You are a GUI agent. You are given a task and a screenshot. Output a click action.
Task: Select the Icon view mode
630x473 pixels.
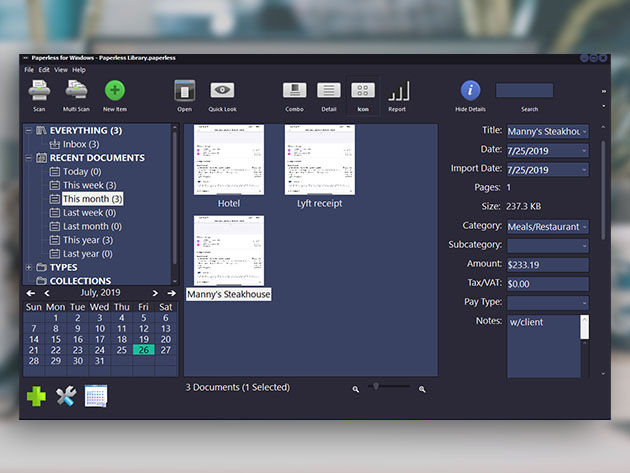(x=363, y=90)
